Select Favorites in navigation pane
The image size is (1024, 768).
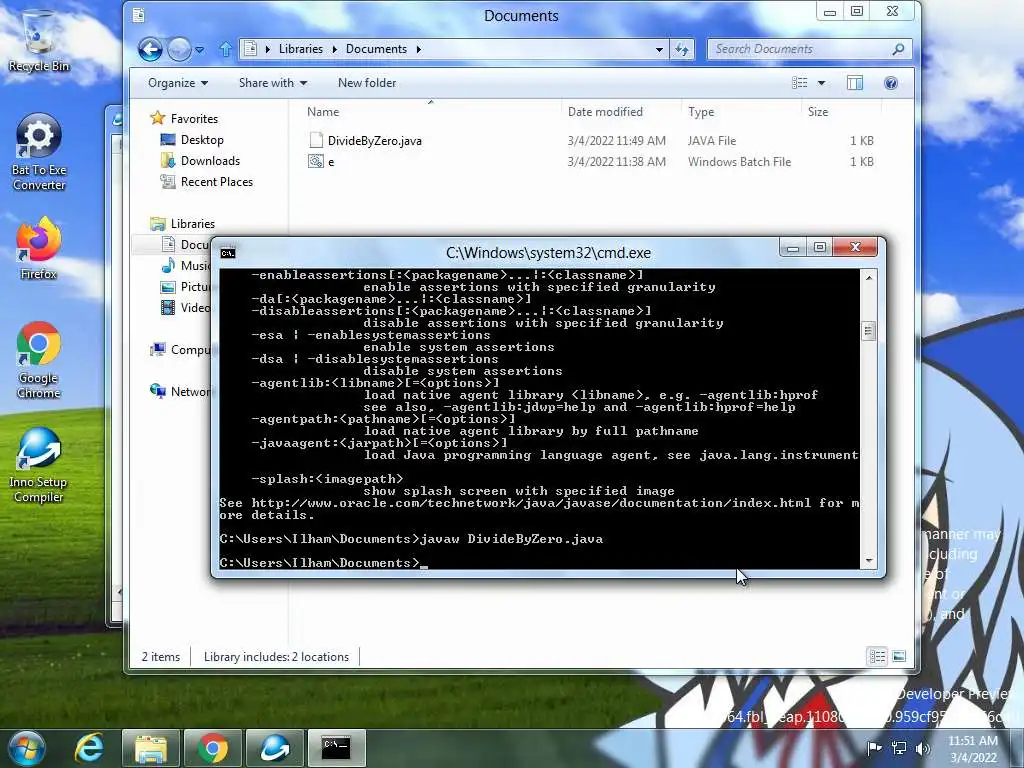(194, 119)
